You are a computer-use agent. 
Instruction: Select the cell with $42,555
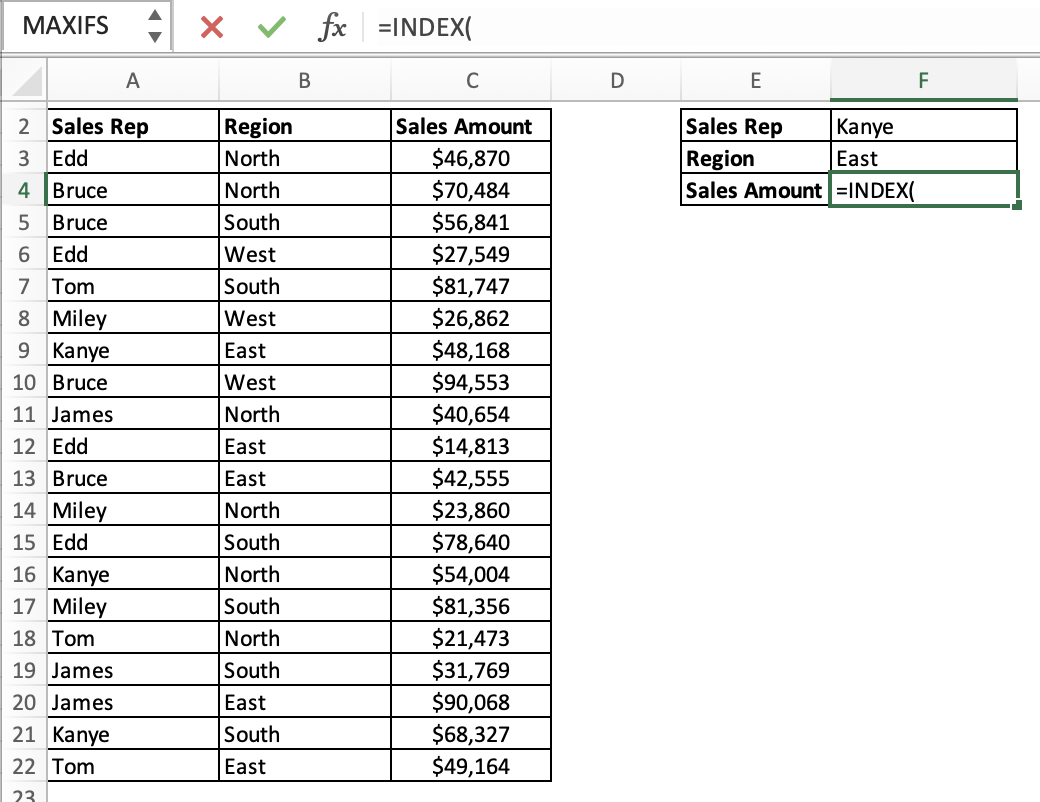(x=471, y=478)
